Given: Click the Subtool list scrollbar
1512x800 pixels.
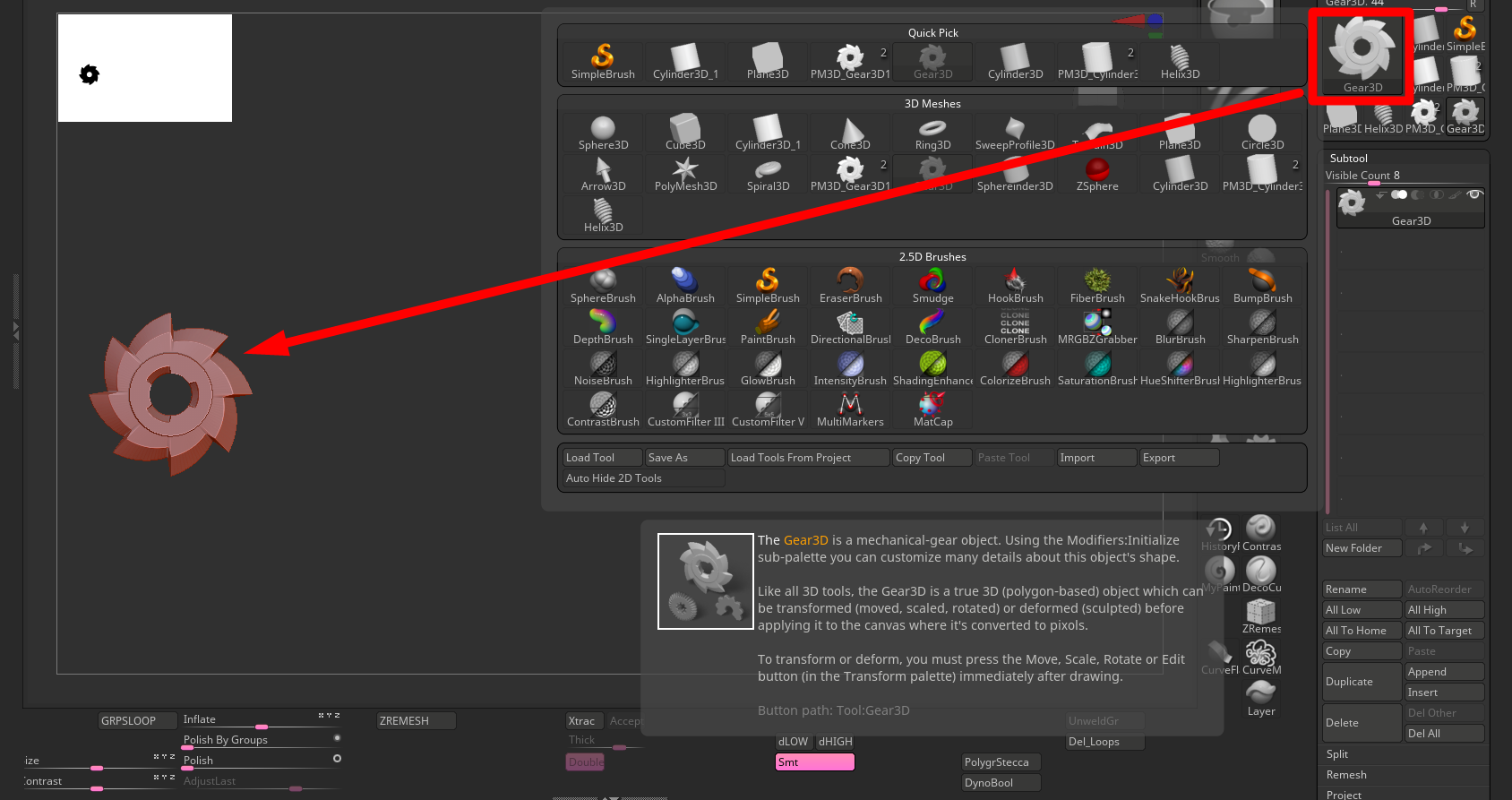Looking at the screenshot, I should tap(1328, 351).
